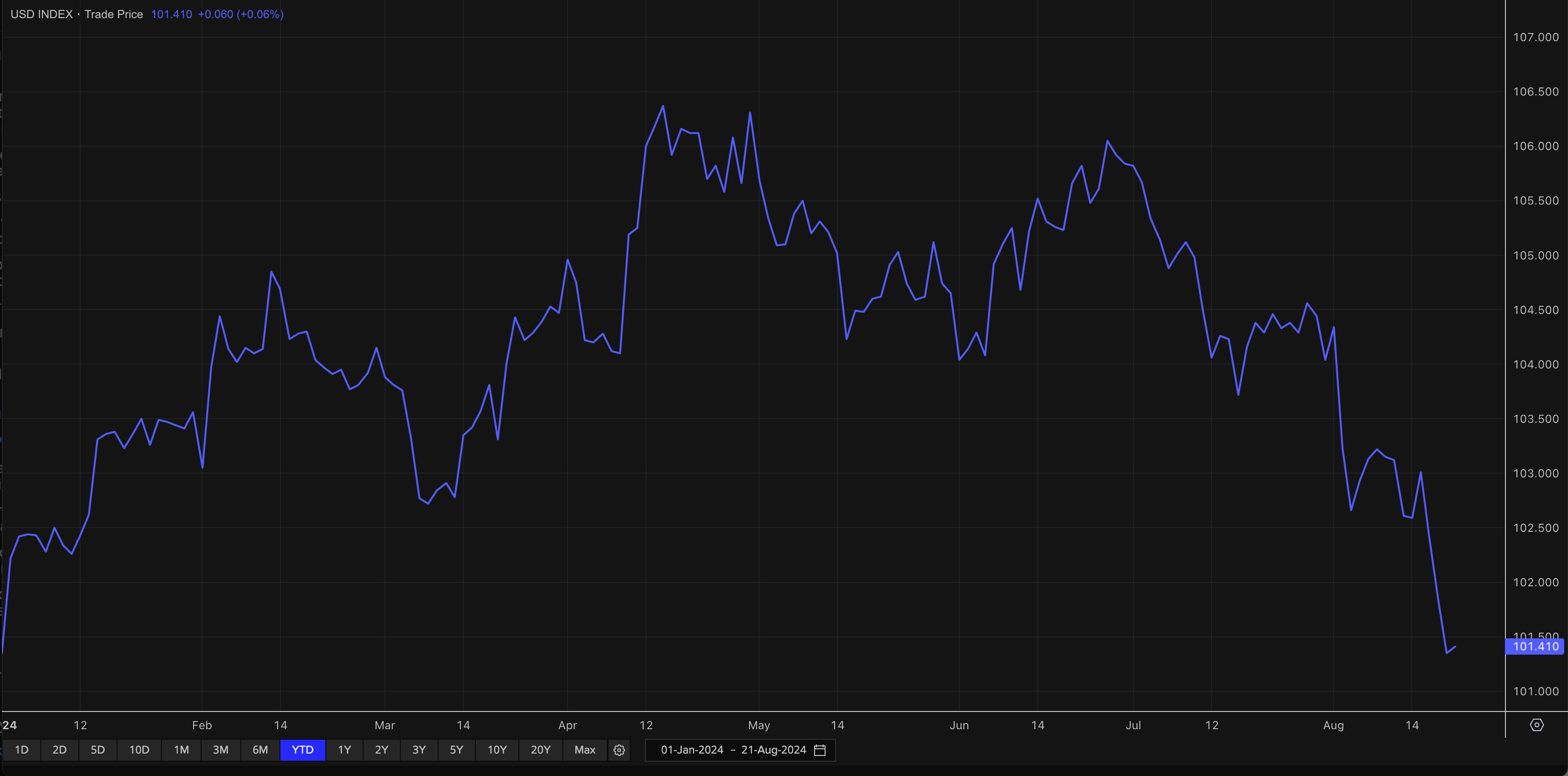Click the USD INDEX series label

42,14
